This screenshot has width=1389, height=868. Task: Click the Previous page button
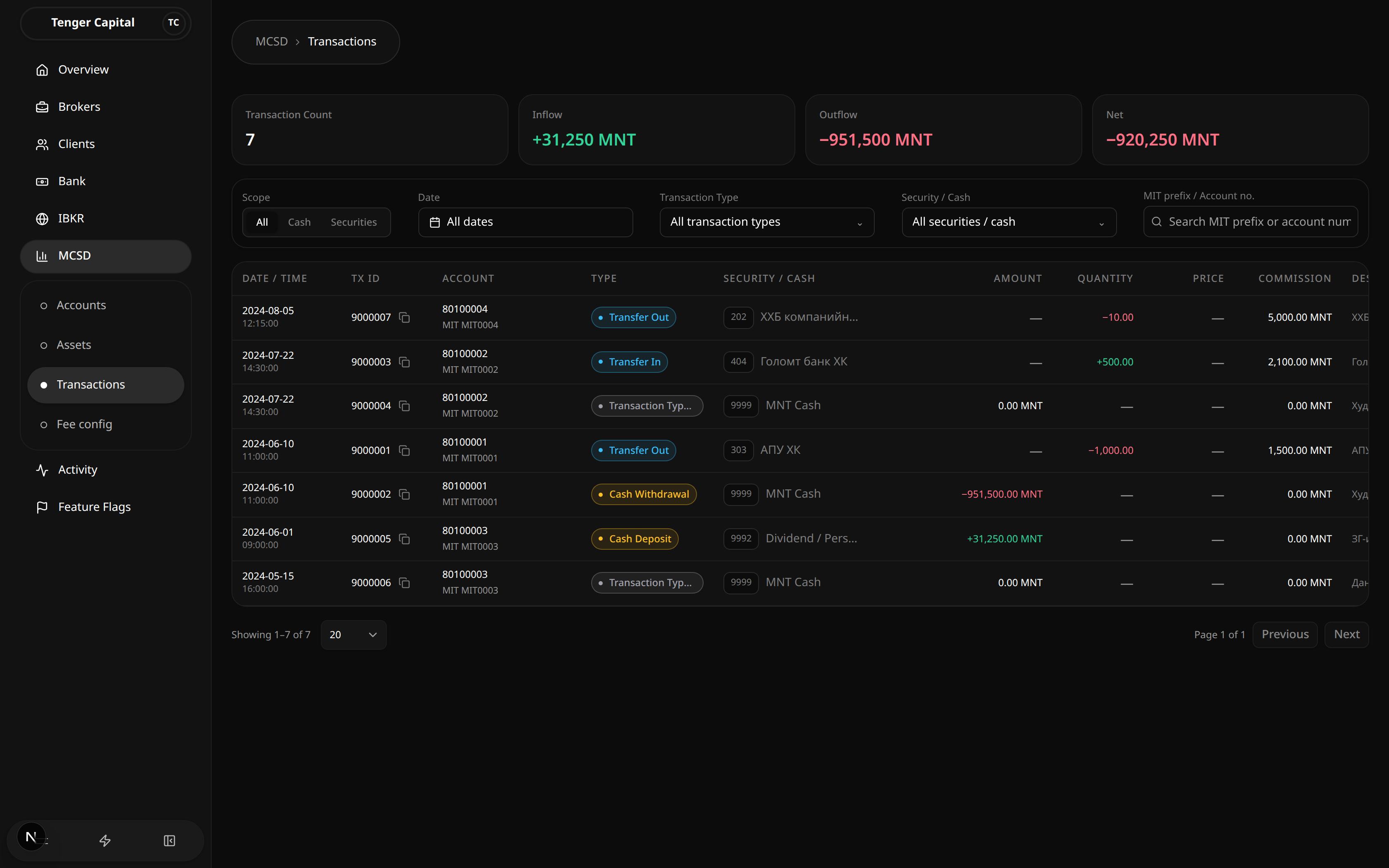[x=1284, y=634]
